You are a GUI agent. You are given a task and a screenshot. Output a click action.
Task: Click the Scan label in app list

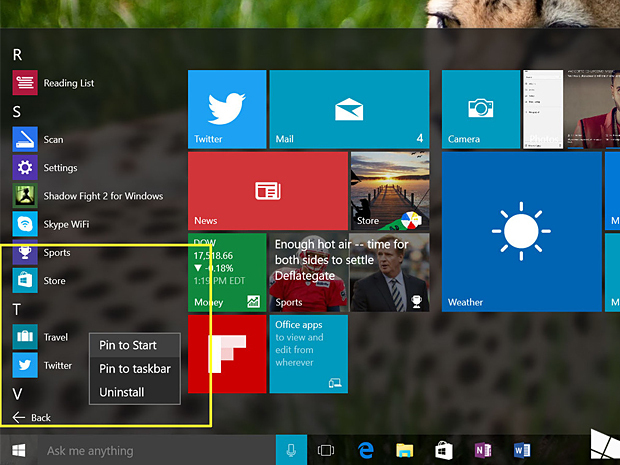[53, 140]
